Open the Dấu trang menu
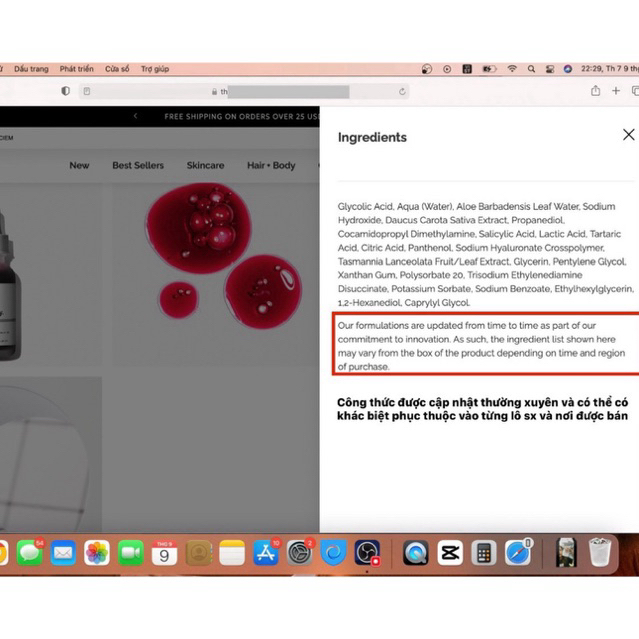 point(31,69)
